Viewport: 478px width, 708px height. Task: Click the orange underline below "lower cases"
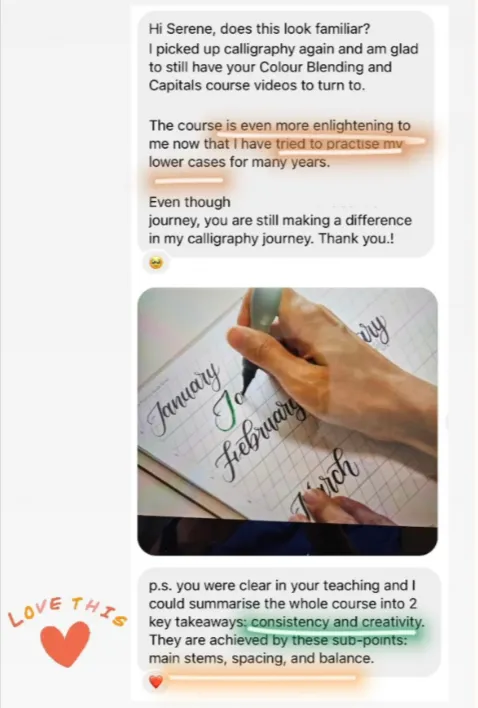tap(189, 181)
